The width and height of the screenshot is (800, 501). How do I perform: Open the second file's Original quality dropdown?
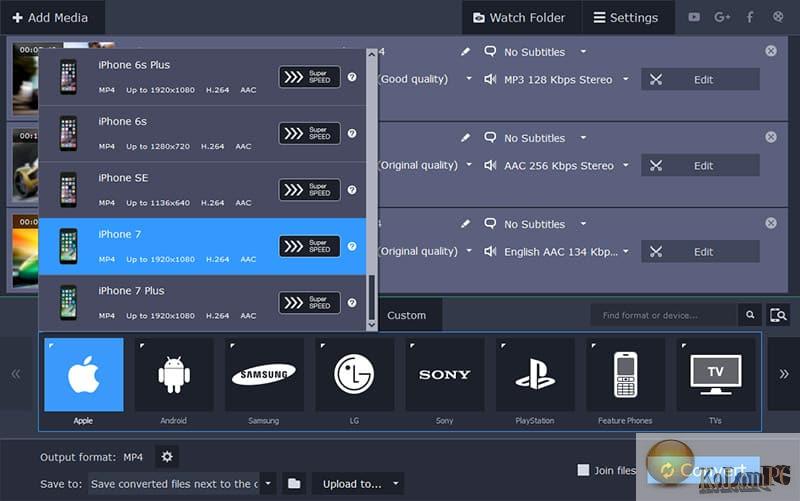click(x=469, y=165)
